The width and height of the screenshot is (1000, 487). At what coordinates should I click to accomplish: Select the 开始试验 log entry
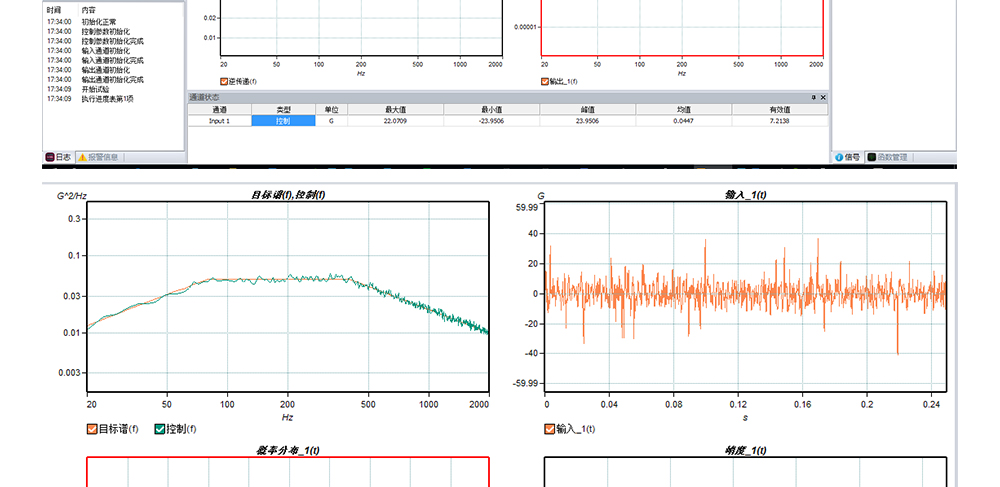pos(96,89)
